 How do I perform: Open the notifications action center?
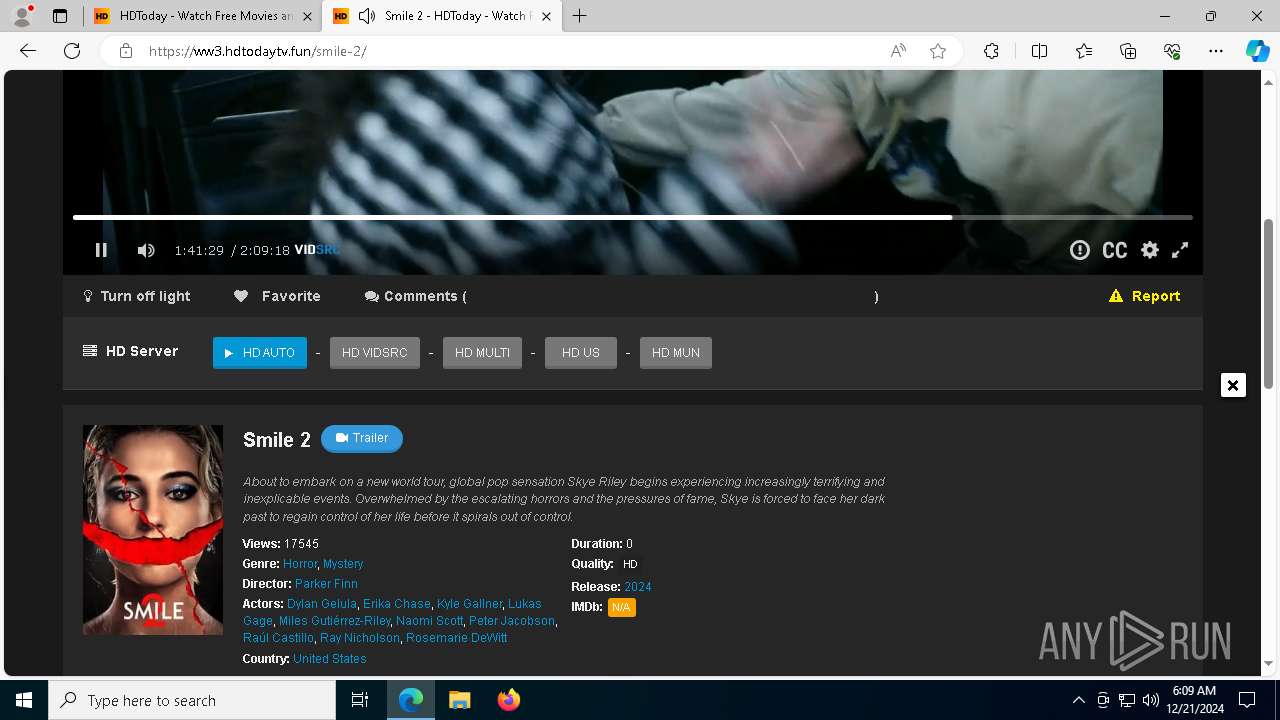pyautogui.click(x=1247, y=700)
